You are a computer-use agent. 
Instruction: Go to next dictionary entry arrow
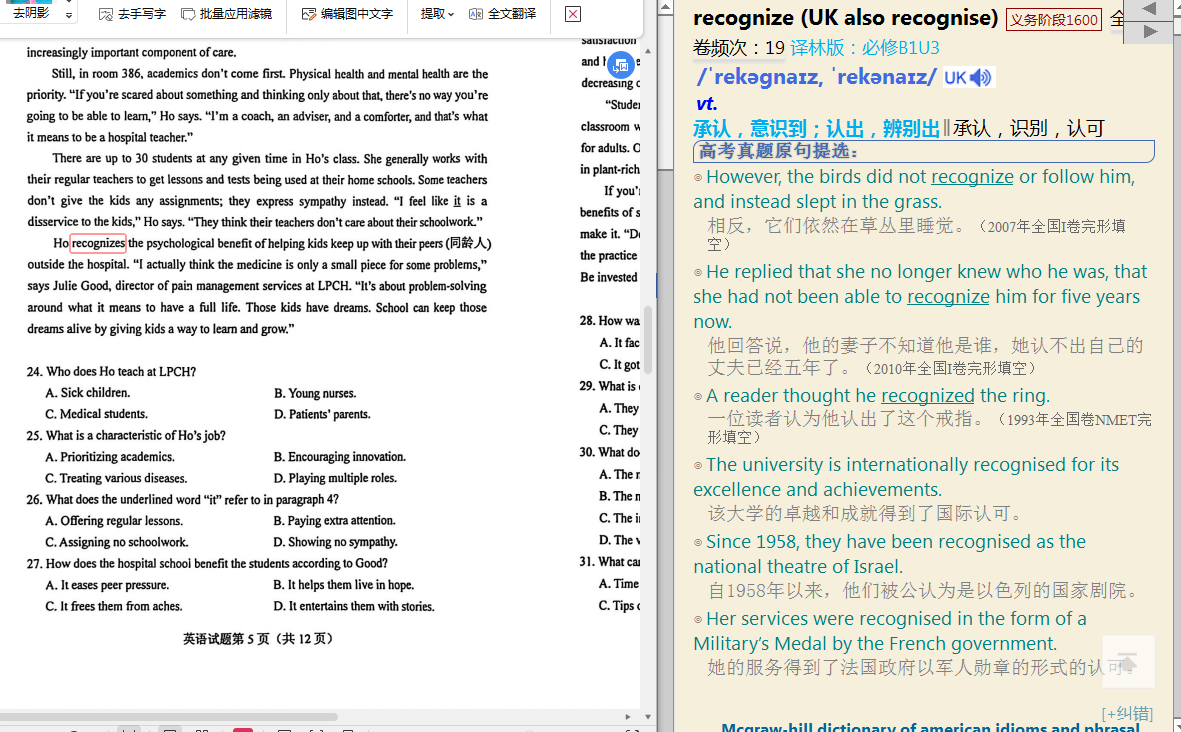pyautogui.click(x=1149, y=32)
